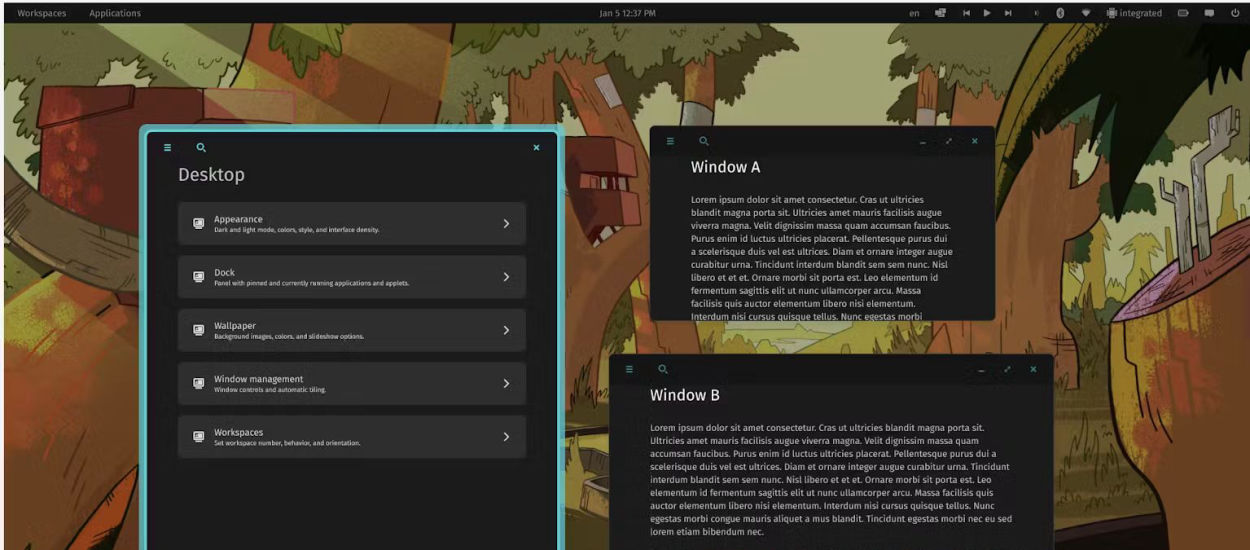Open the Workspaces settings row
This screenshot has width=1250, height=550.
click(x=351, y=437)
